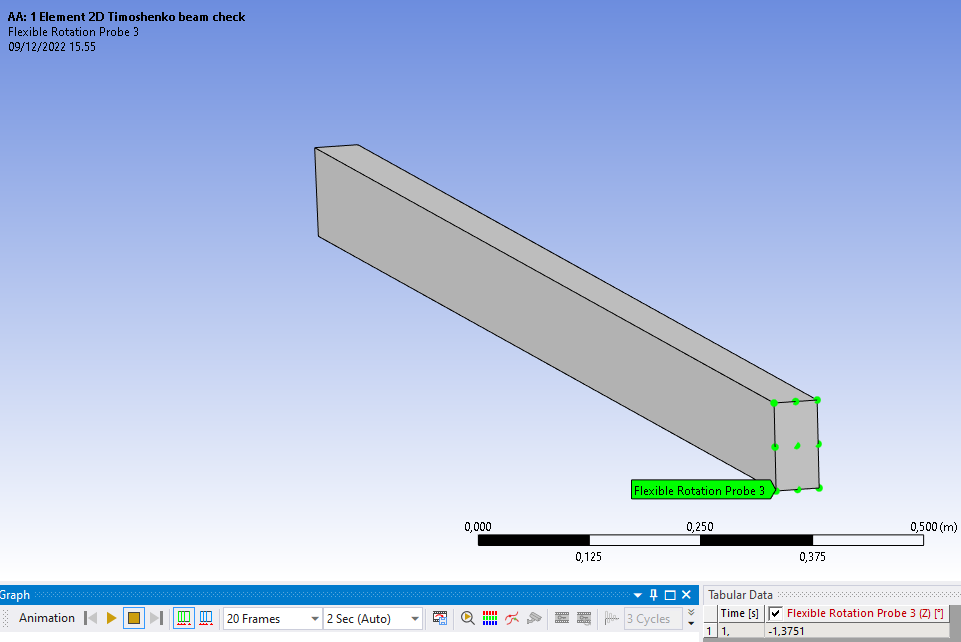Click first grey timeline range icon
The image size is (961, 642).
pyautogui.click(x=562, y=618)
